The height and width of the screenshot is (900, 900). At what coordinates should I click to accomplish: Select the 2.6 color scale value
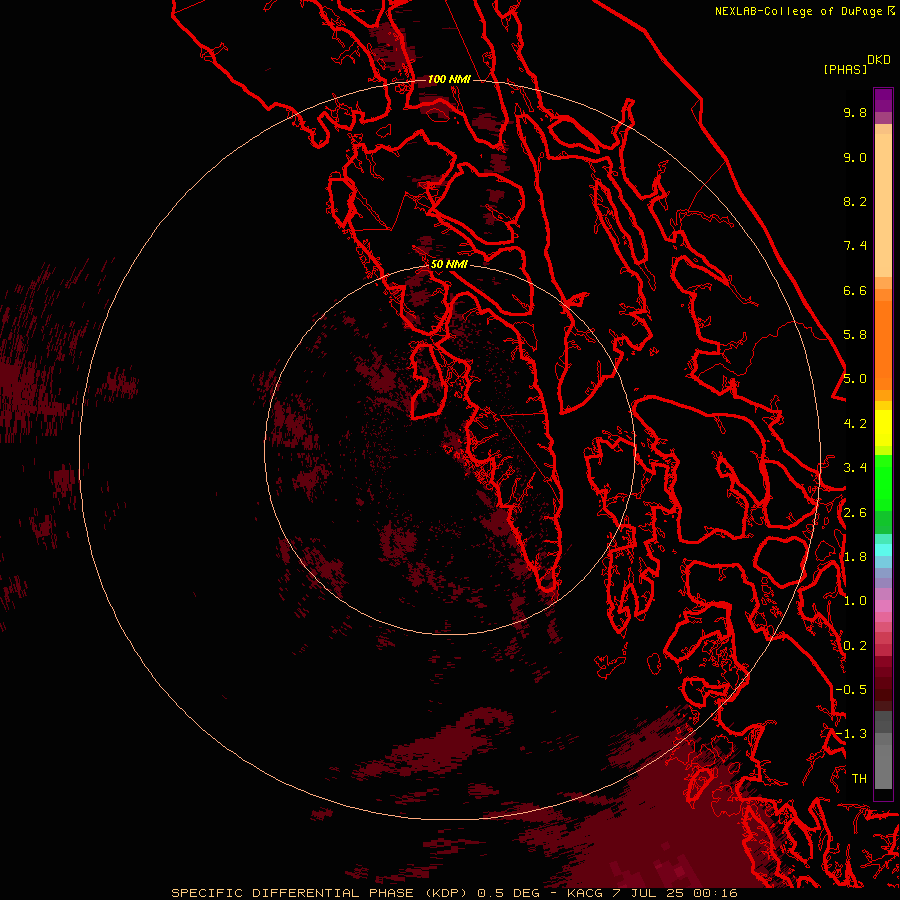click(855, 513)
